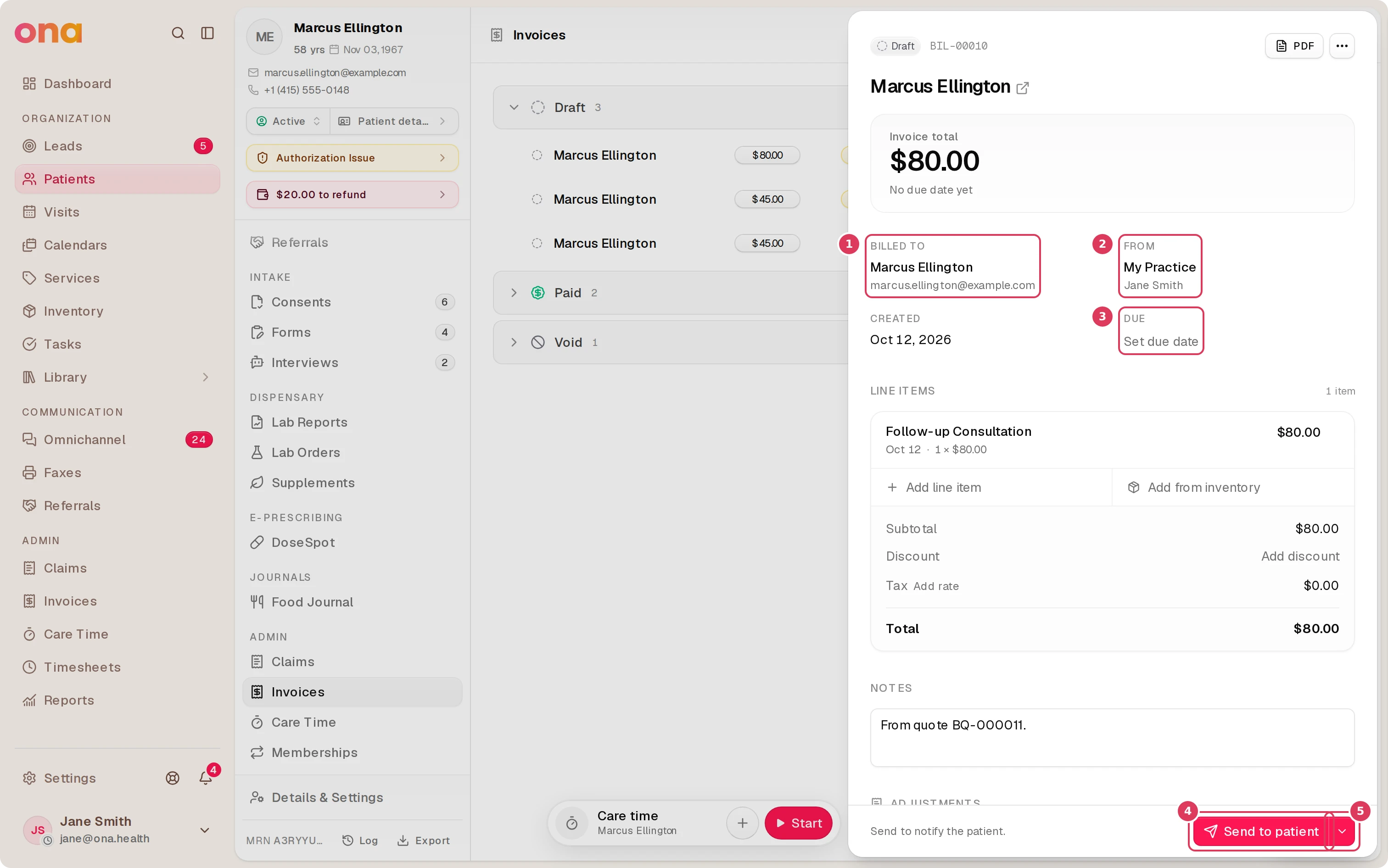Open notifications bell with badge 4
Image resolution: width=1388 pixels, height=868 pixels.
206,778
